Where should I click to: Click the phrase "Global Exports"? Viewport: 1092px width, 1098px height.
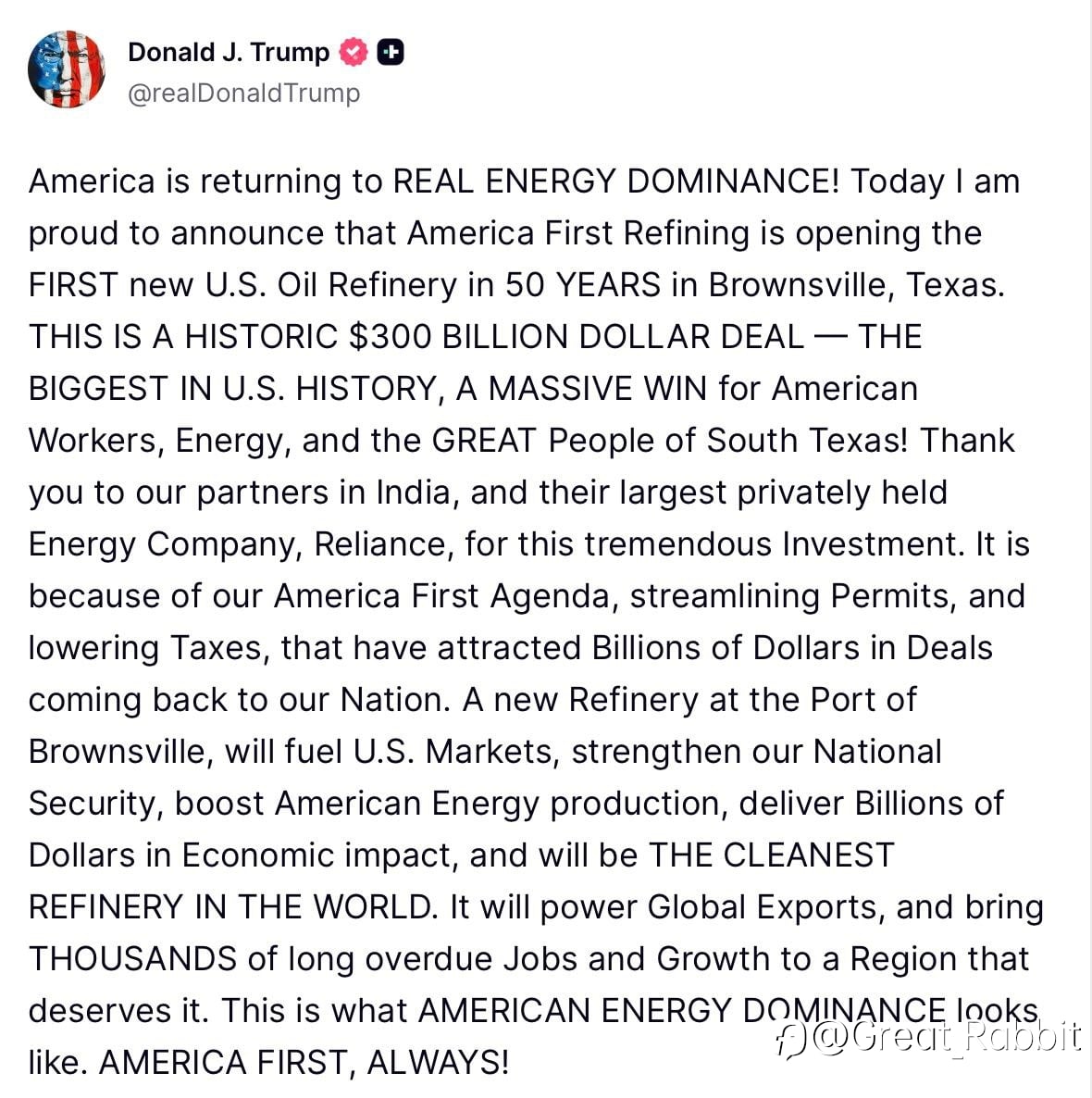point(763,906)
